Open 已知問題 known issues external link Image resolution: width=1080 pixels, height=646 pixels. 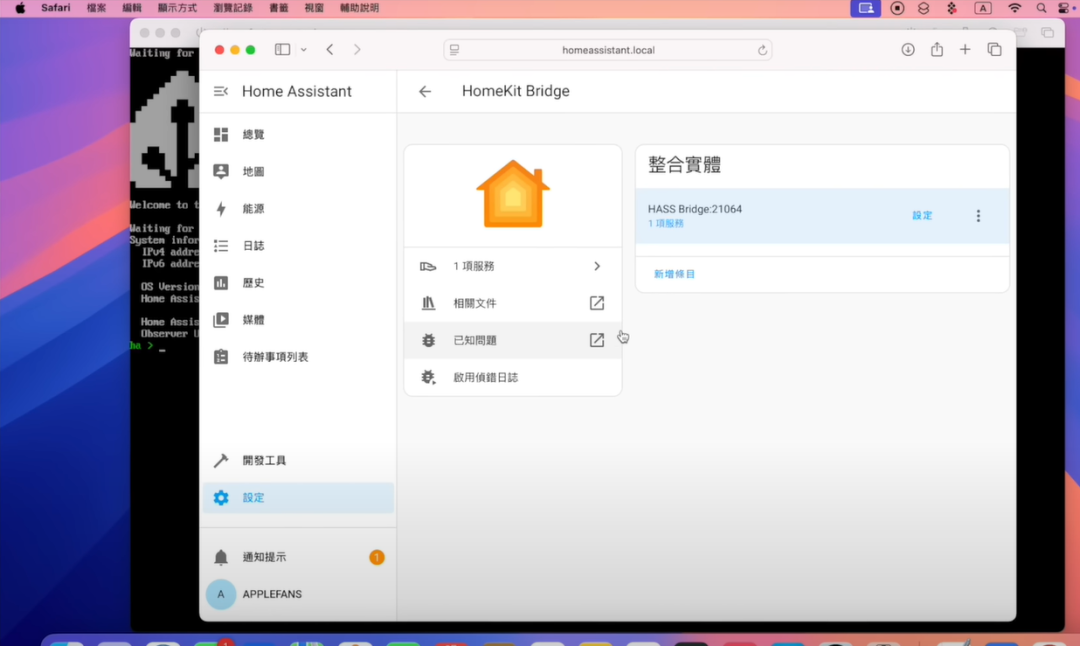point(596,340)
